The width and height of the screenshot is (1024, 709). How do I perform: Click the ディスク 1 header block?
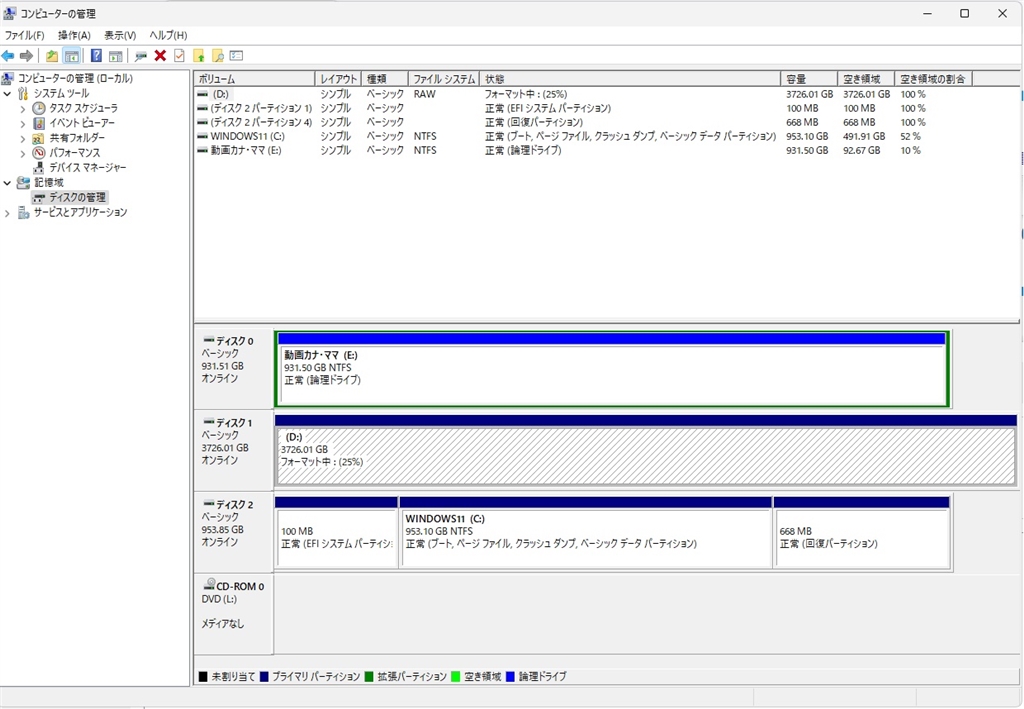pyautogui.click(x=234, y=450)
